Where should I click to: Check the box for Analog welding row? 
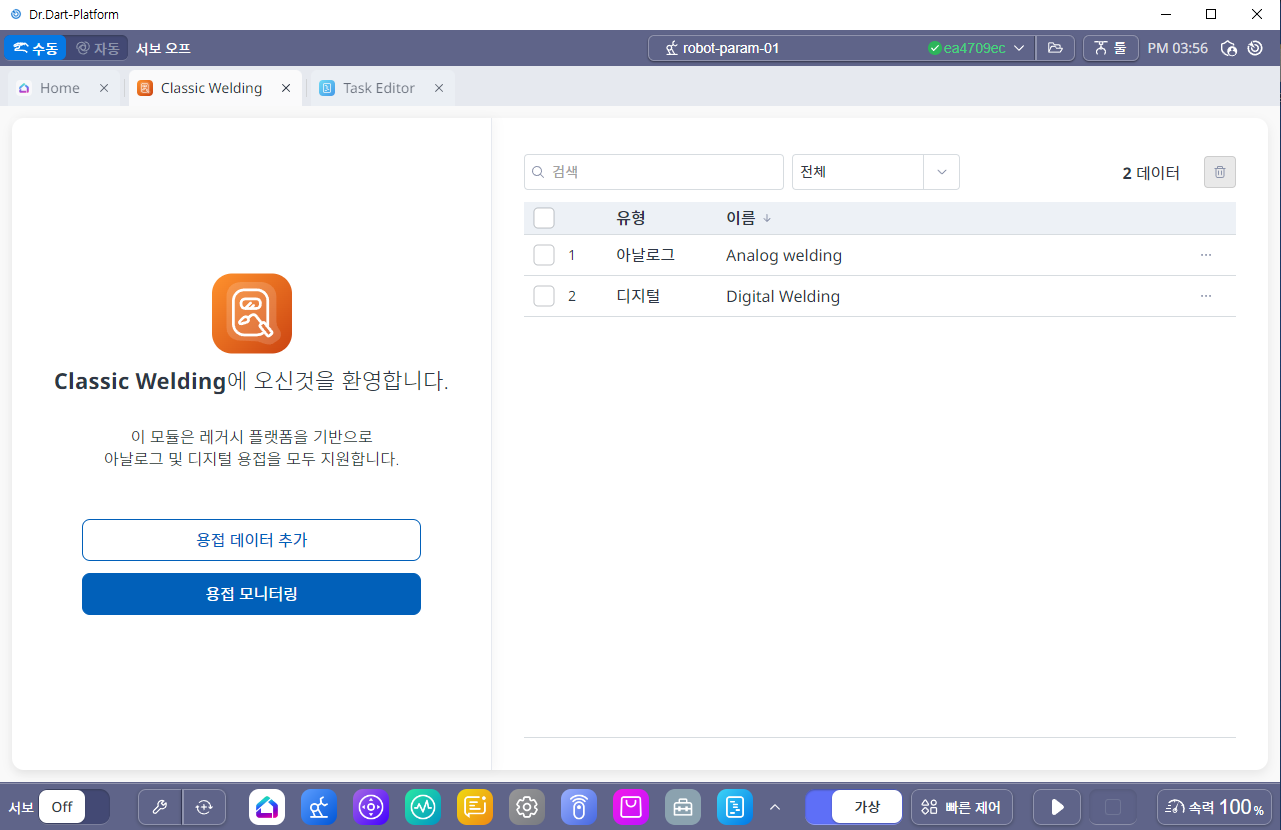click(x=544, y=256)
